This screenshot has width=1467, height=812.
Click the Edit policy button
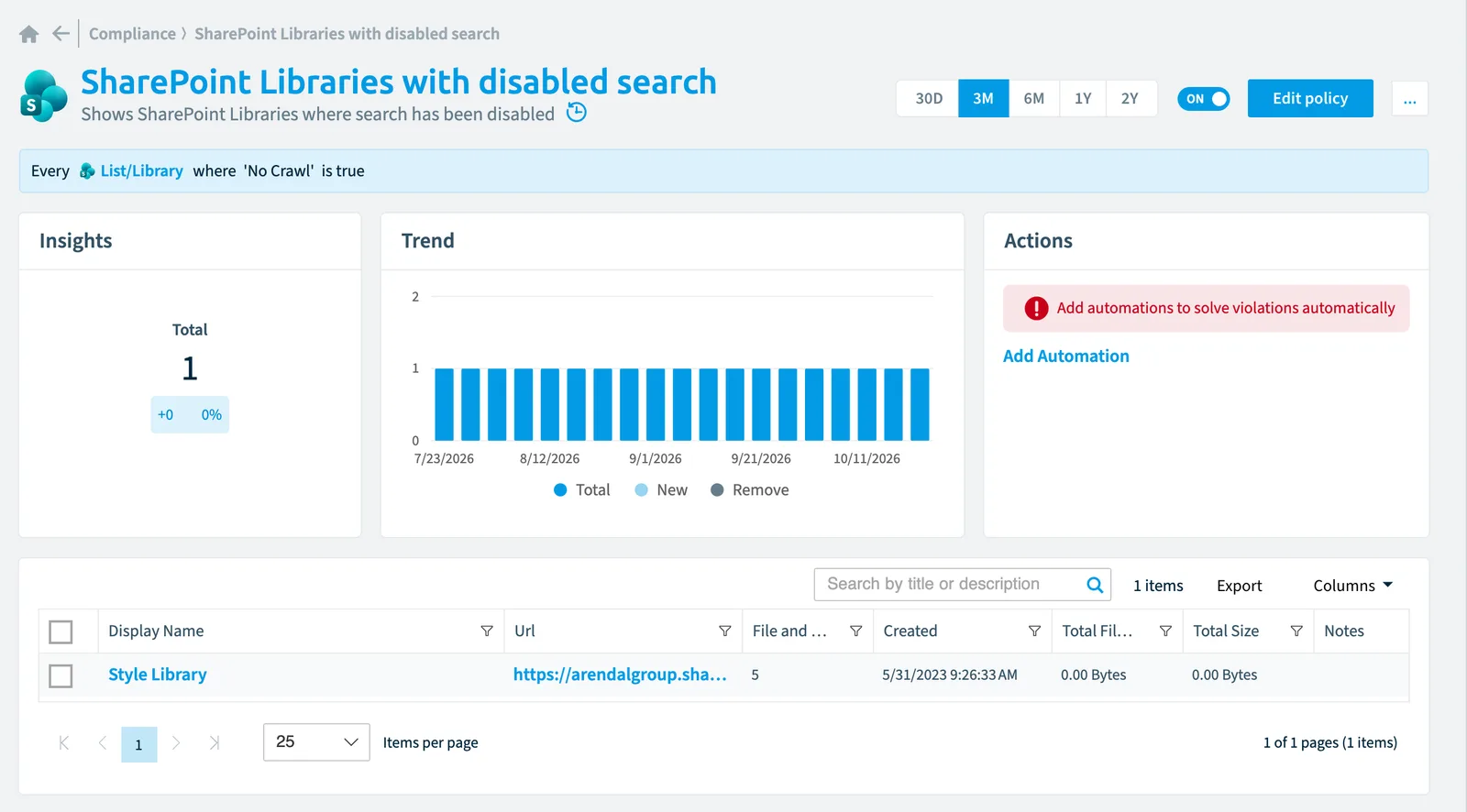(1310, 98)
